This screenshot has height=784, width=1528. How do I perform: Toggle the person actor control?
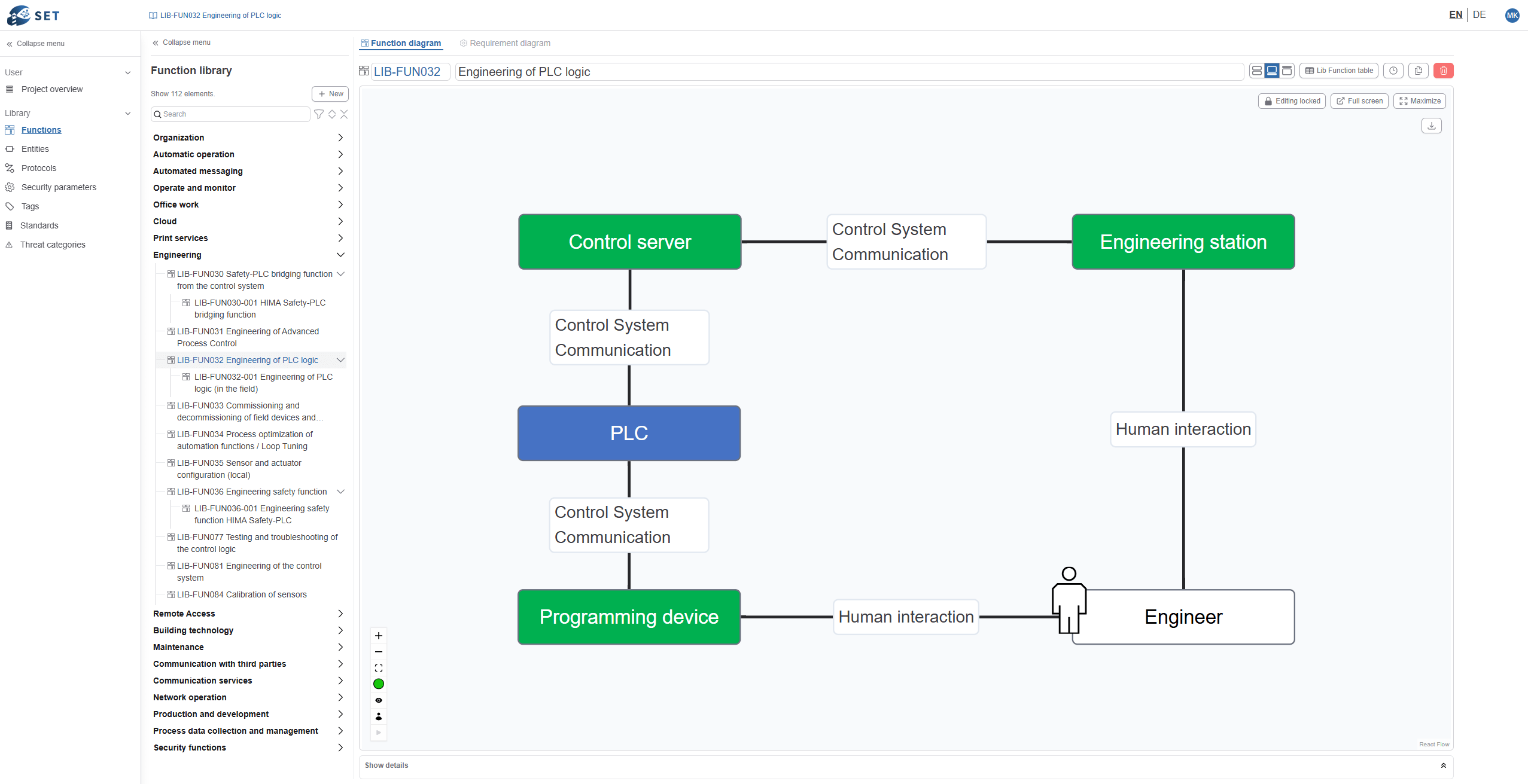tap(379, 716)
